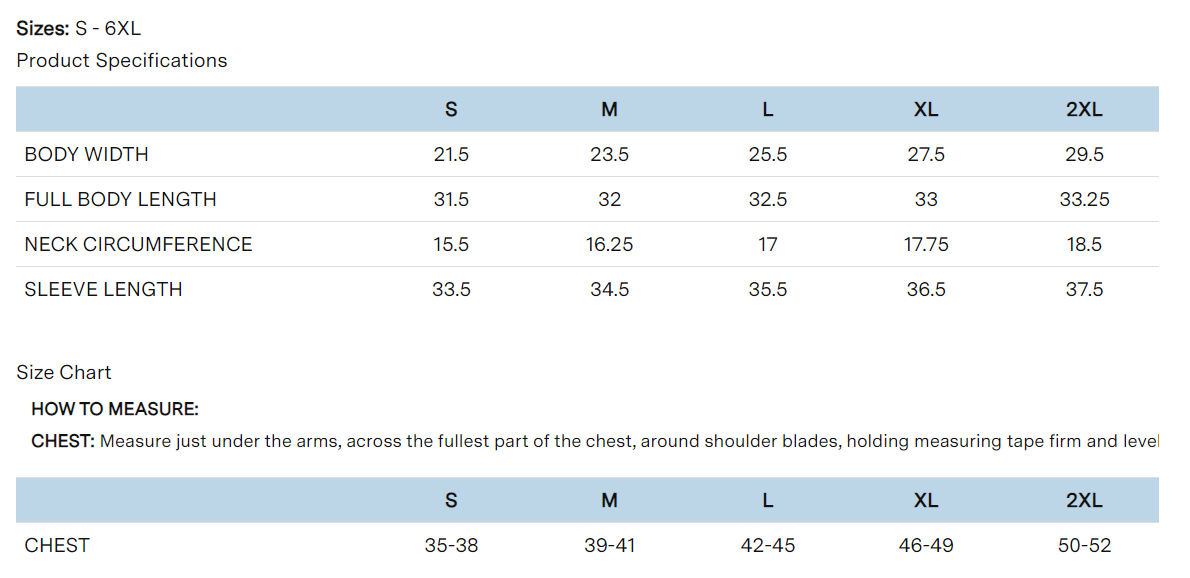Select the 27.5 body width value
This screenshot has height=578, width=1190.
(926, 155)
